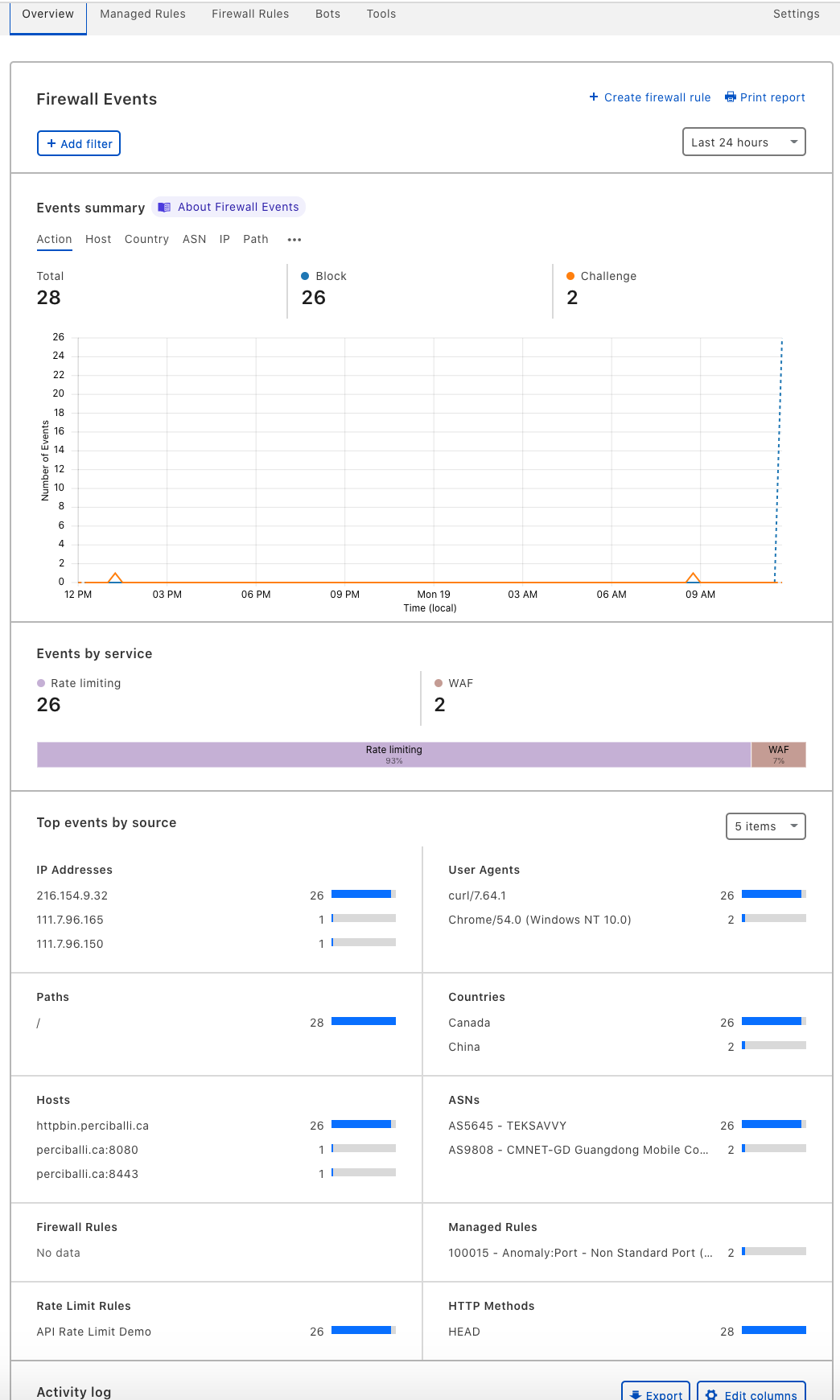Open the Last 24 hours time range dropdown
Viewport: 840px width, 1400px height.
tap(743, 142)
